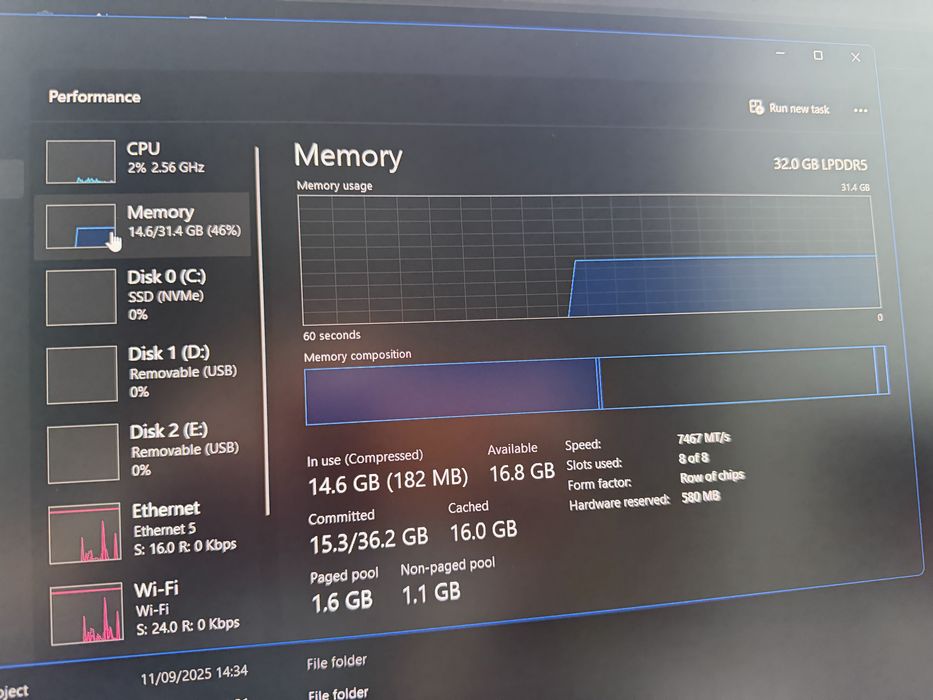Click the Slots used value 8 of 8
Screen dimensions: 933x700
694,458
